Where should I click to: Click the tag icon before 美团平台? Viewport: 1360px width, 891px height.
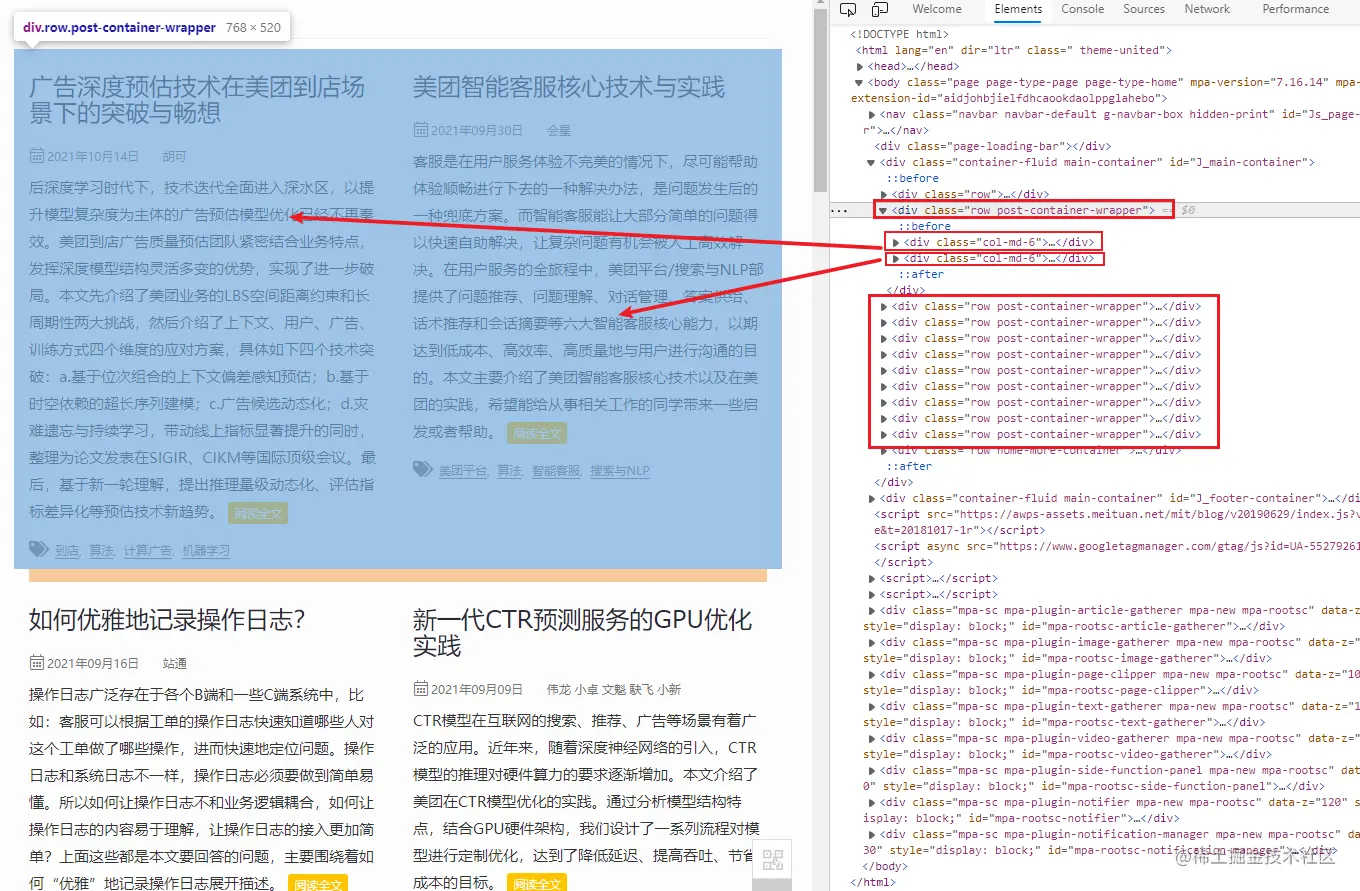pyautogui.click(x=422, y=470)
